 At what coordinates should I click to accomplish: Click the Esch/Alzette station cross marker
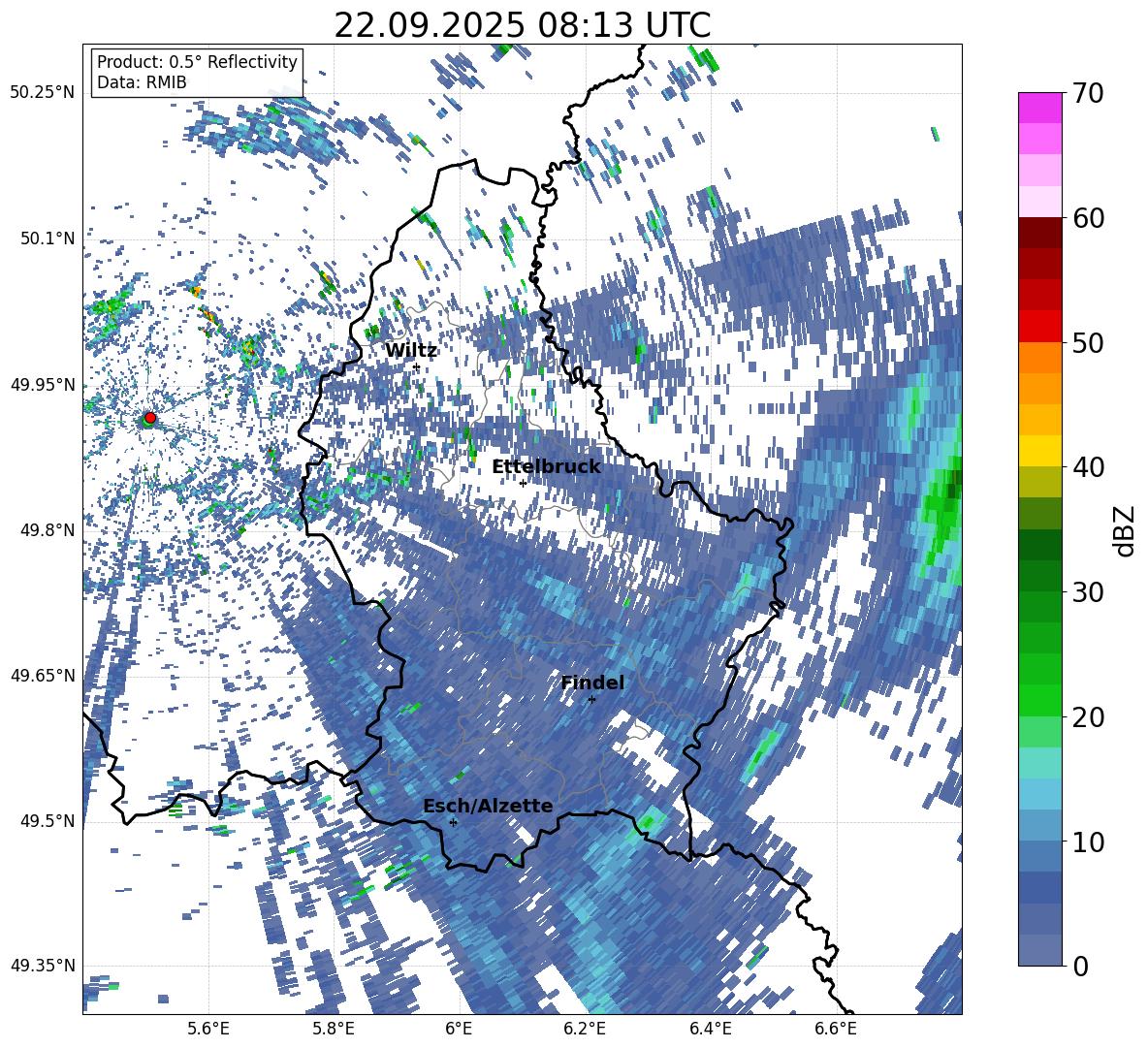[x=453, y=822]
